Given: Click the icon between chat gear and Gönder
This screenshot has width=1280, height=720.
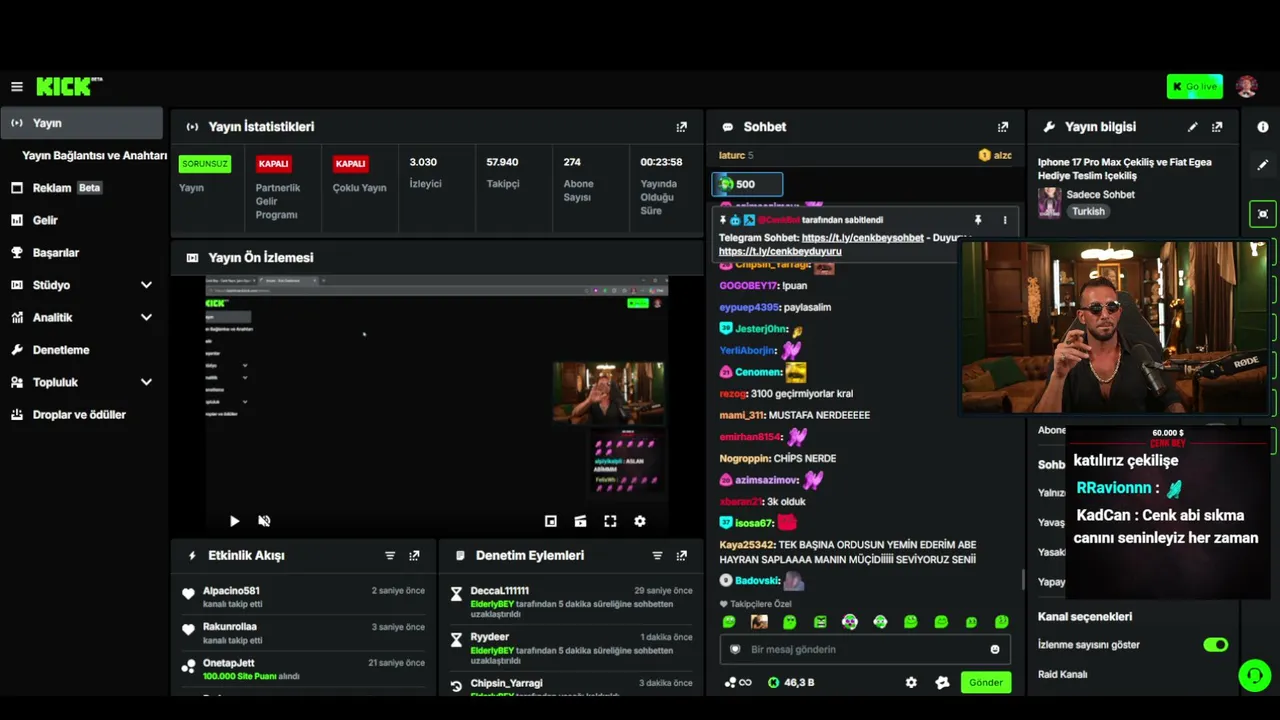Looking at the screenshot, I should (x=942, y=682).
